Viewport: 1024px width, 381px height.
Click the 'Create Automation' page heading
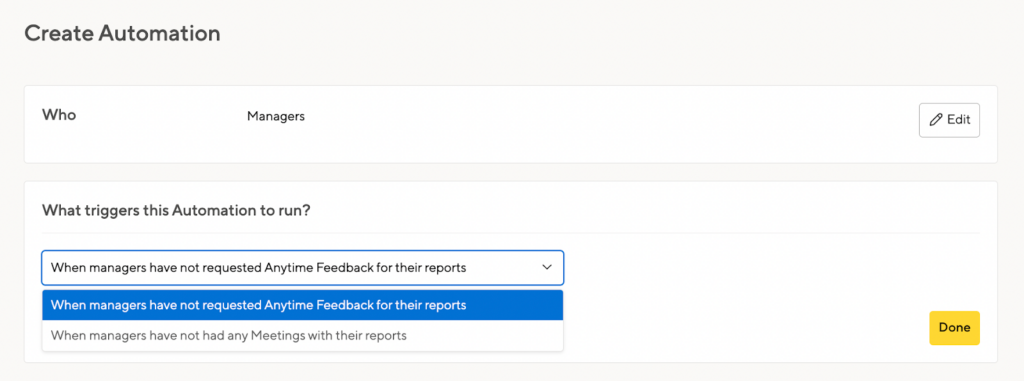pos(122,33)
